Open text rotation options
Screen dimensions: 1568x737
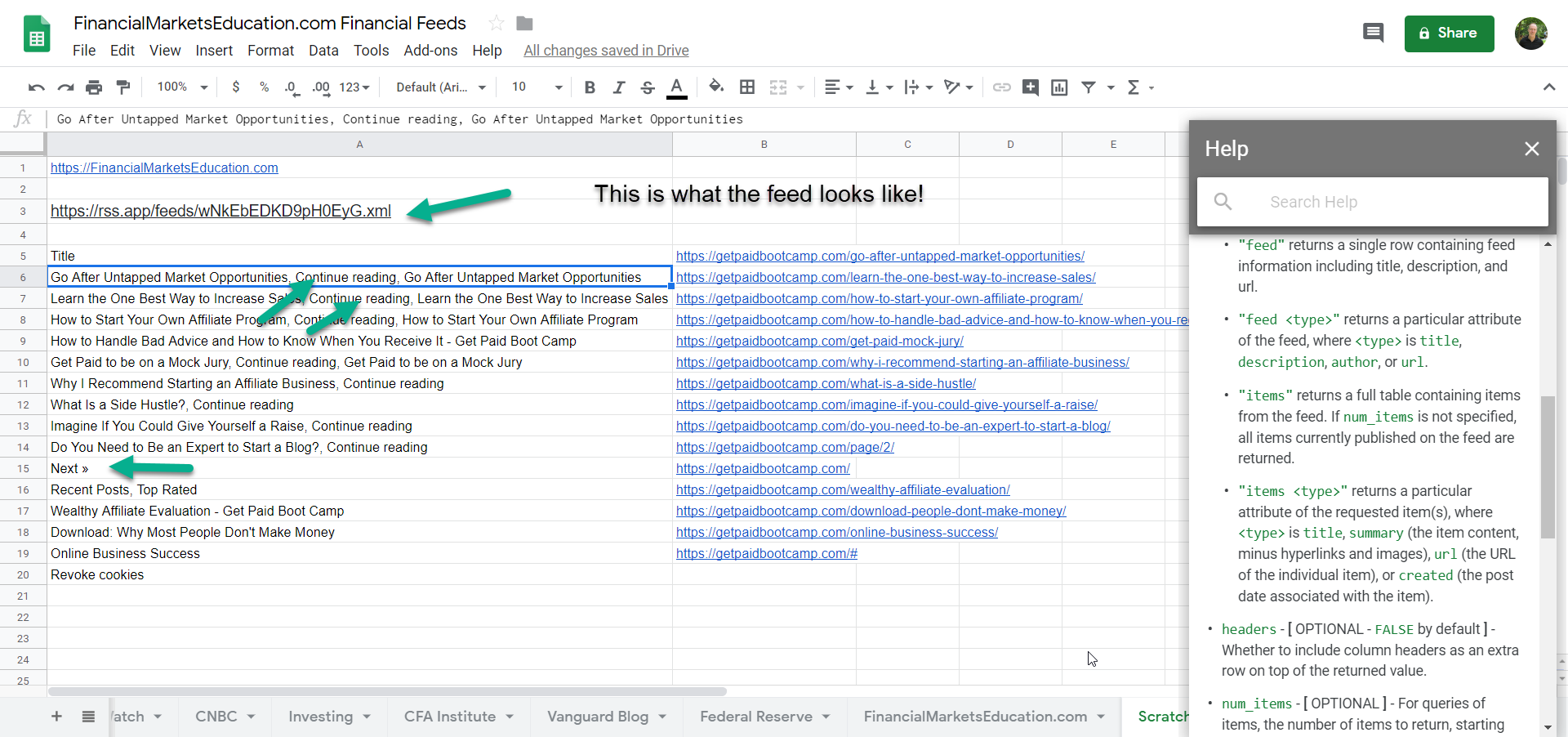(x=958, y=87)
